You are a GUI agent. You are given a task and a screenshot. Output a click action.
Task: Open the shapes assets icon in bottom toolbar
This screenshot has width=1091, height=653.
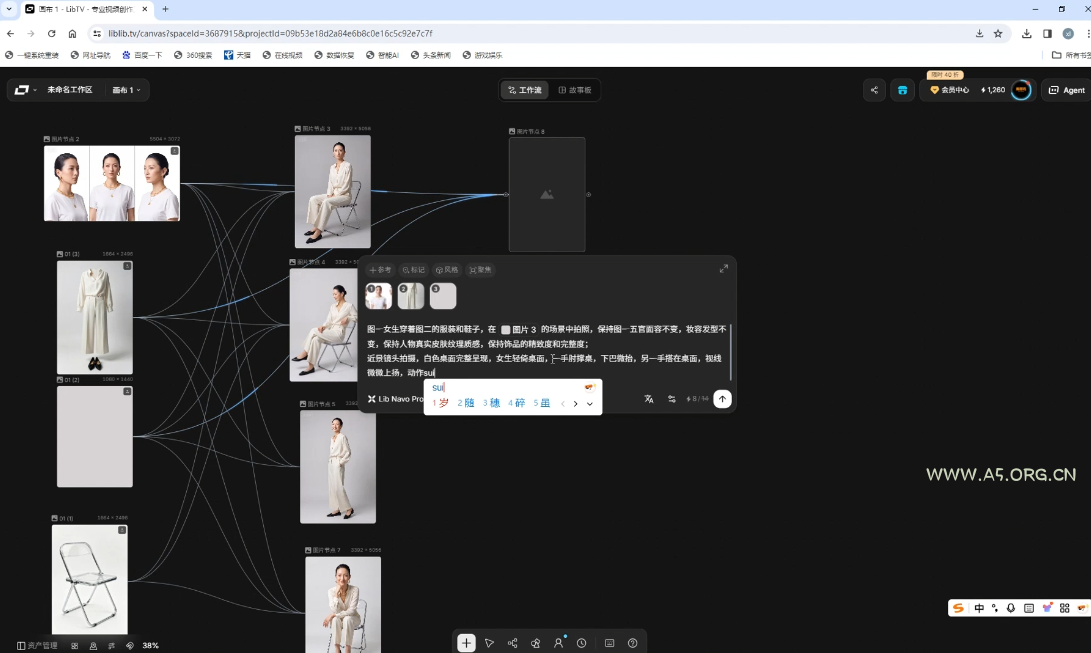pos(535,643)
